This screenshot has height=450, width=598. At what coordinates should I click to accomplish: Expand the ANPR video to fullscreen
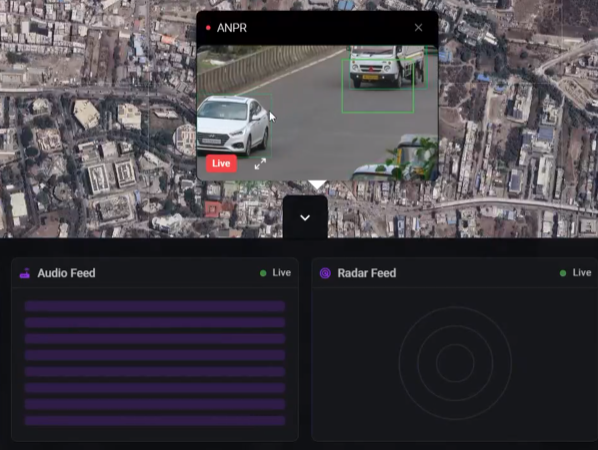pos(260,164)
